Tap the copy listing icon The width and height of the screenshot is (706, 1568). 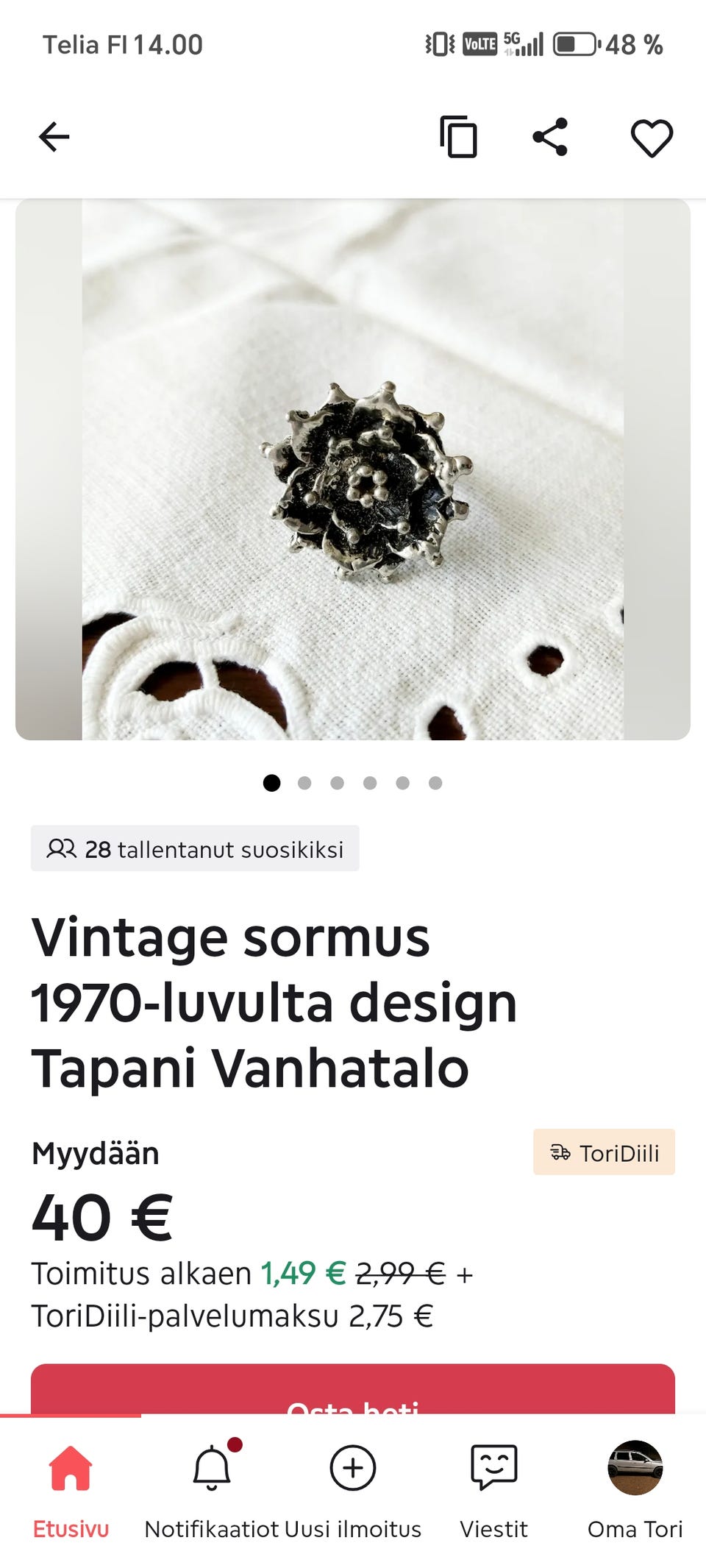458,137
